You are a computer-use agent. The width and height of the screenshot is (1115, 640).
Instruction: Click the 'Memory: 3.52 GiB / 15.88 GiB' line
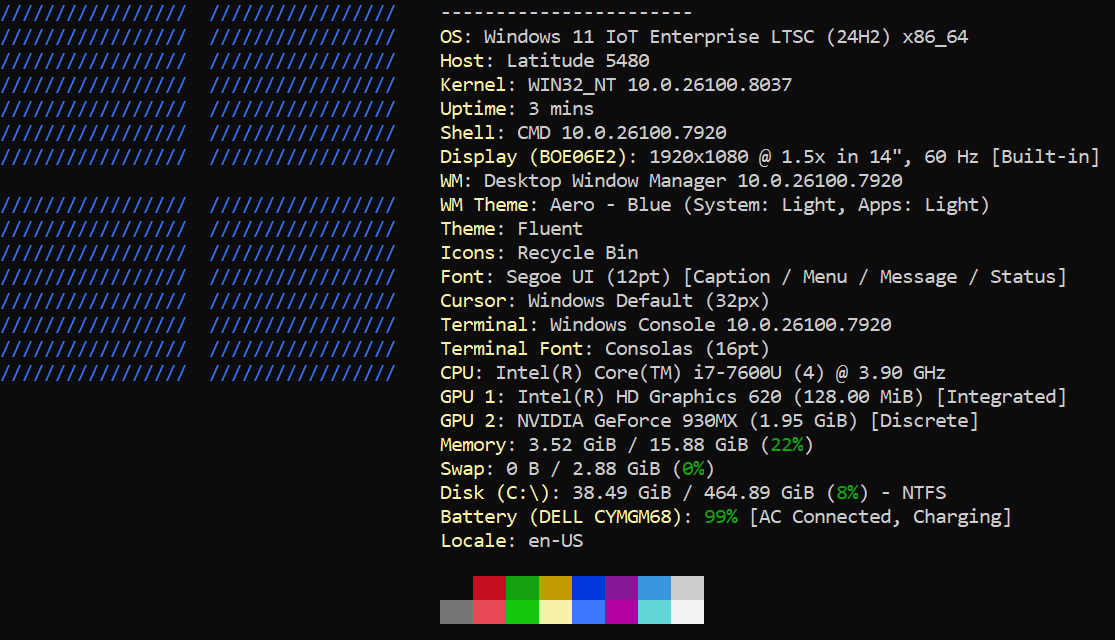[x=627, y=445]
